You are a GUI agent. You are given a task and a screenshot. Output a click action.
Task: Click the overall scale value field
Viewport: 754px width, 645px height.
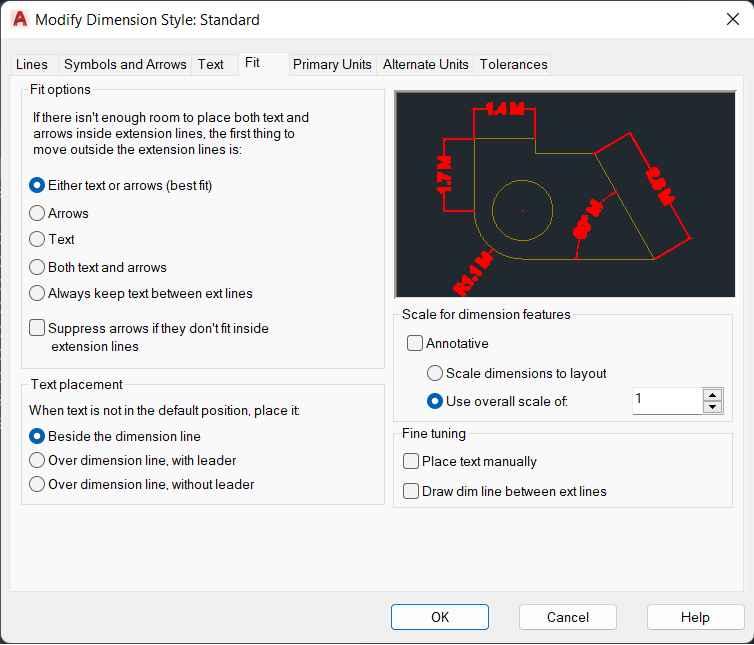pos(667,401)
